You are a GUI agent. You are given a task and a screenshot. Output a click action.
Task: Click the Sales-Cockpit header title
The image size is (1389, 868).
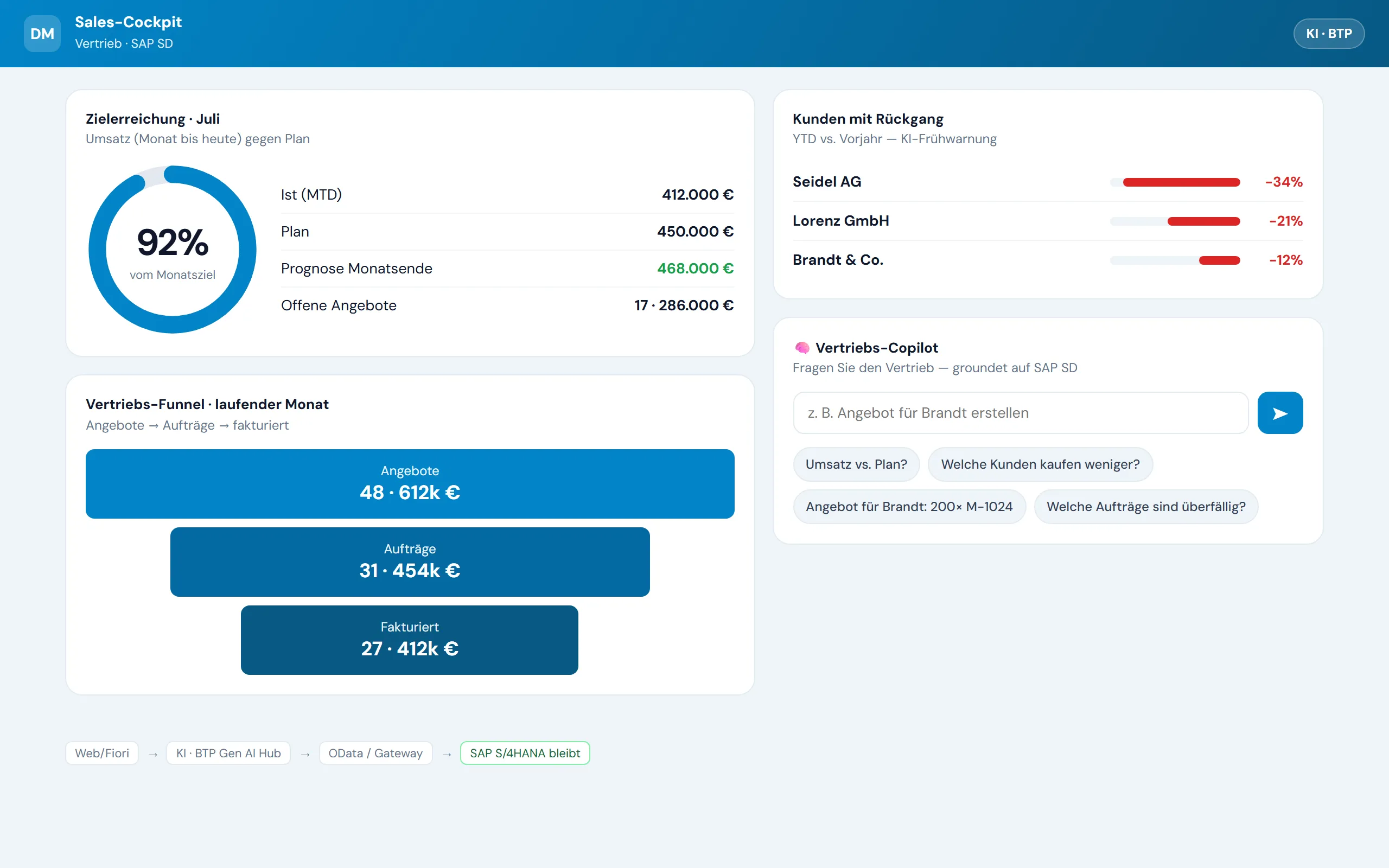coord(128,22)
